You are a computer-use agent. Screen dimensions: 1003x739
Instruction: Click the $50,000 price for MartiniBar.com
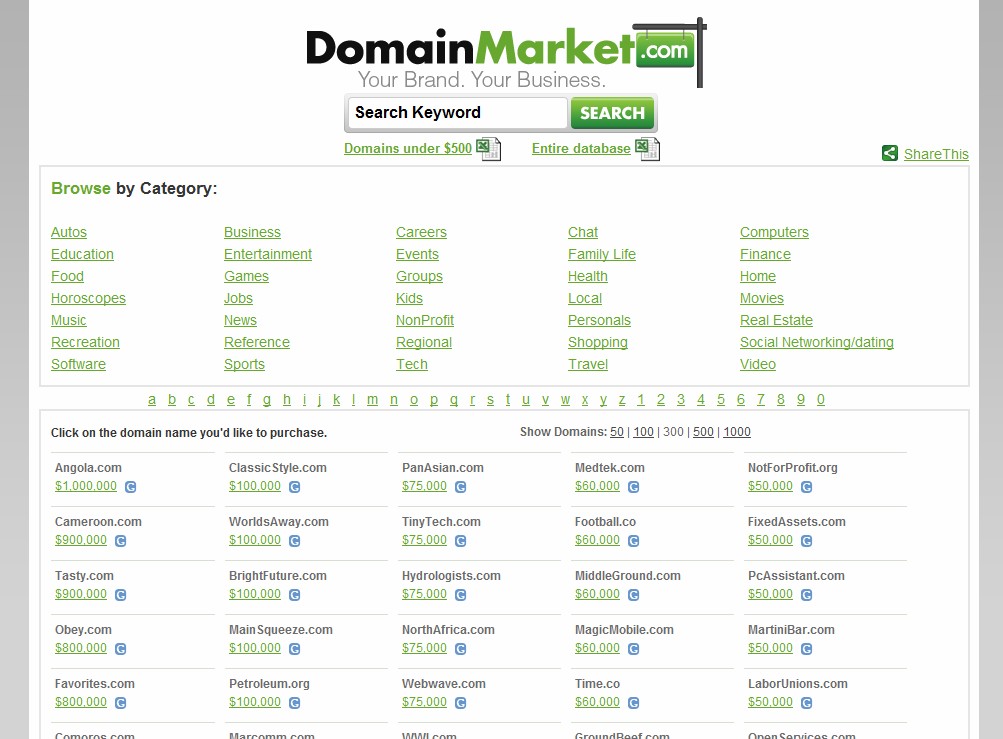coord(770,648)
